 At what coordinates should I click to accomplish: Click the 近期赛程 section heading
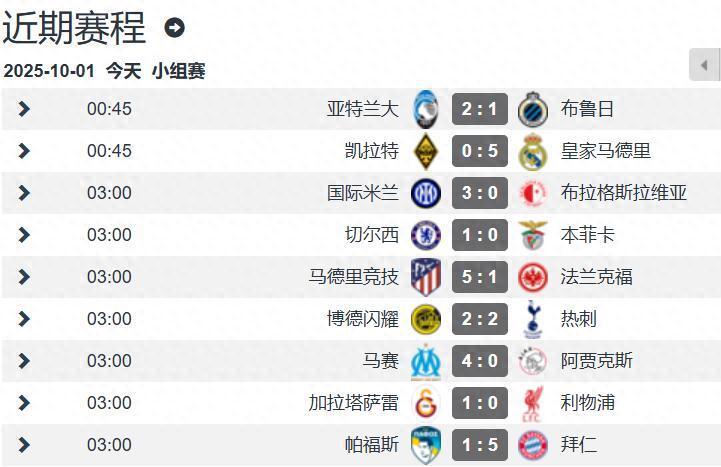tap(74, 28)
